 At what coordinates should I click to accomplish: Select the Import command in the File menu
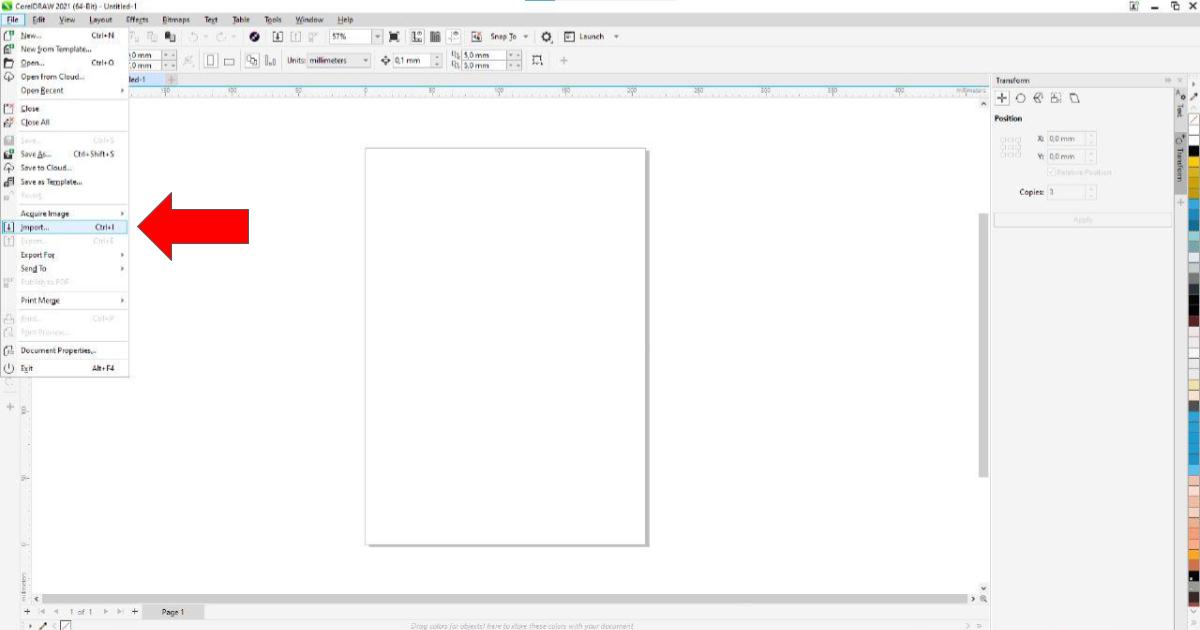coord(62,227)
